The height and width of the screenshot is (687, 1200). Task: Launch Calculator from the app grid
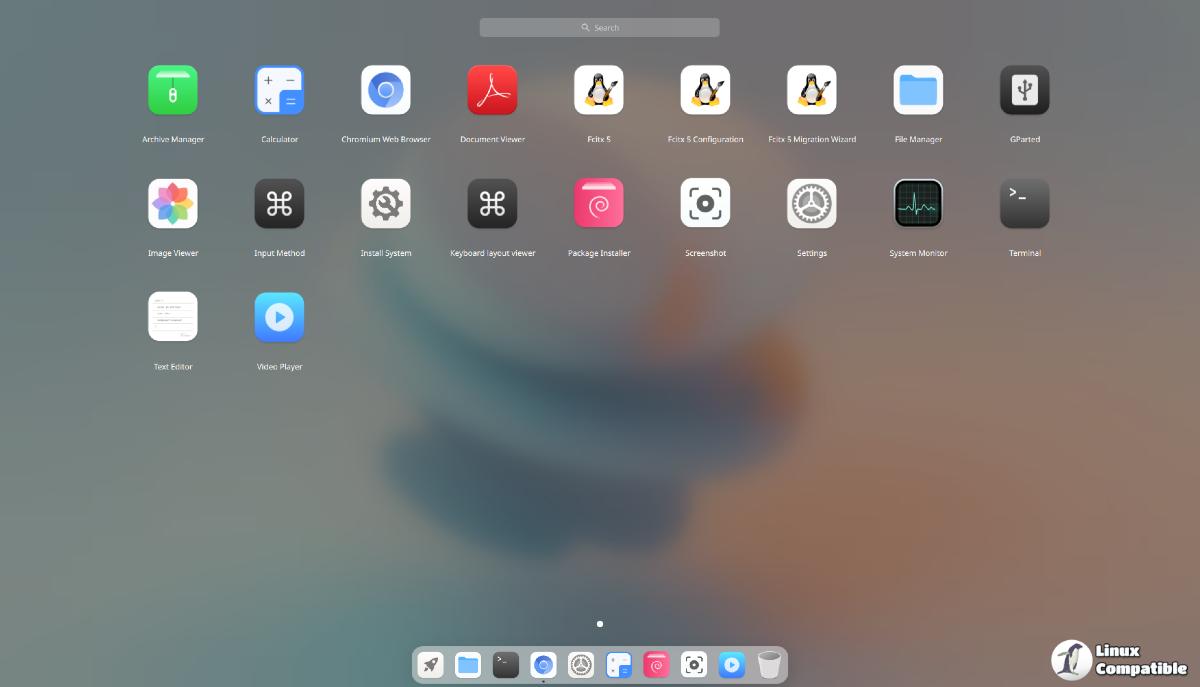click(279, 91)
